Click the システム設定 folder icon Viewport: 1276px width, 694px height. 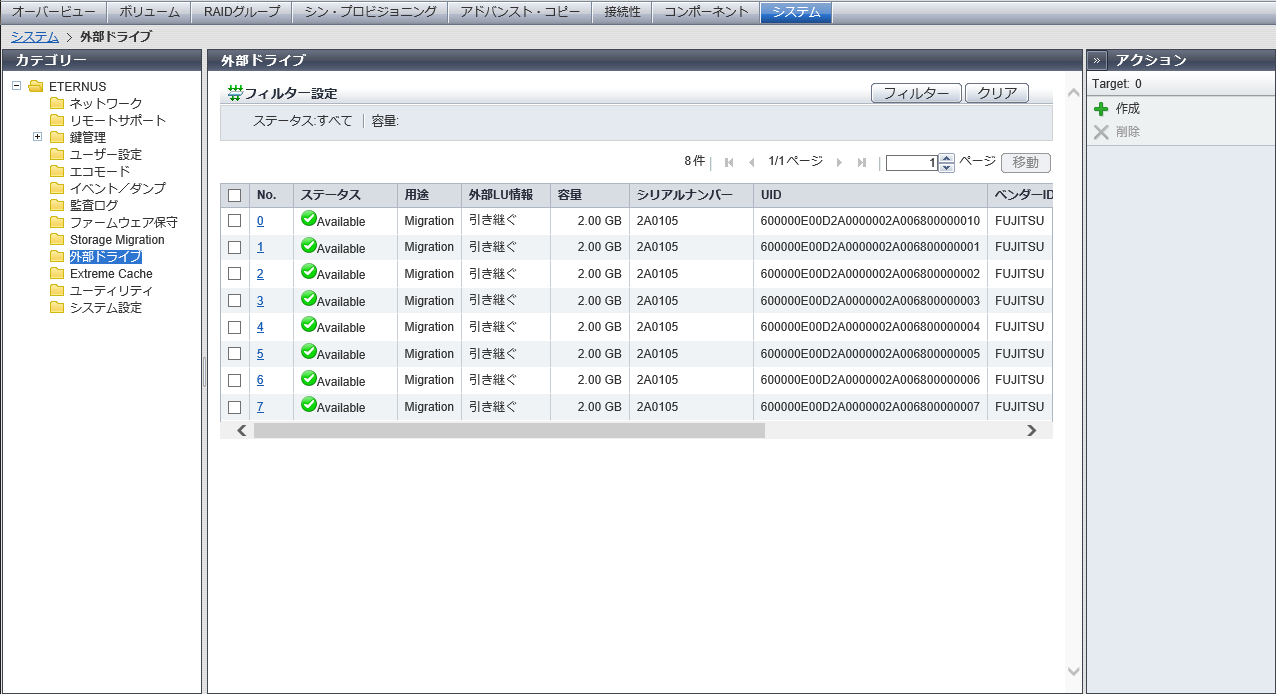57,308
